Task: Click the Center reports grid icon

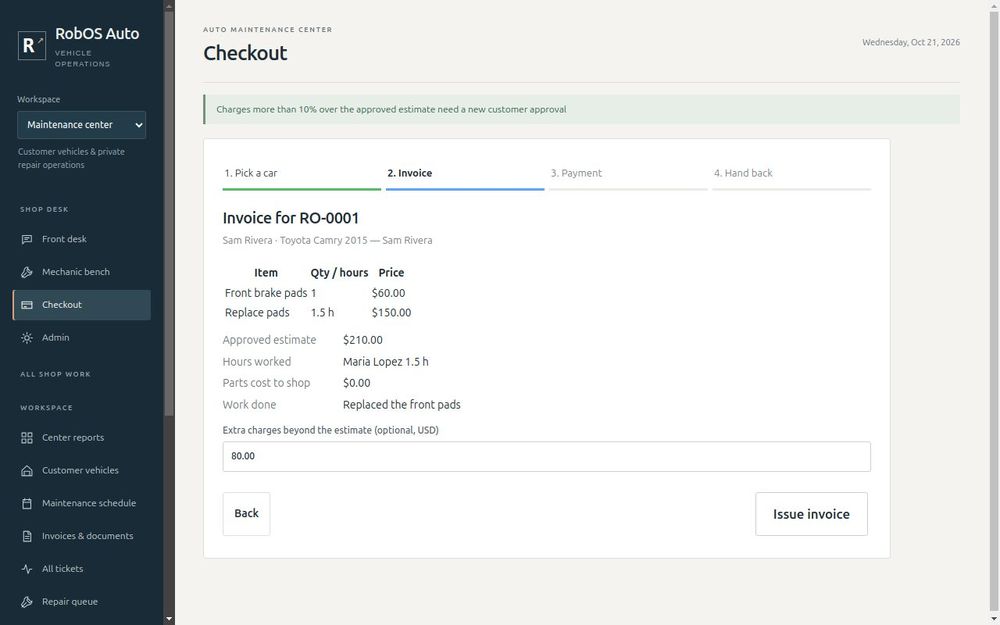Action: 27,438
